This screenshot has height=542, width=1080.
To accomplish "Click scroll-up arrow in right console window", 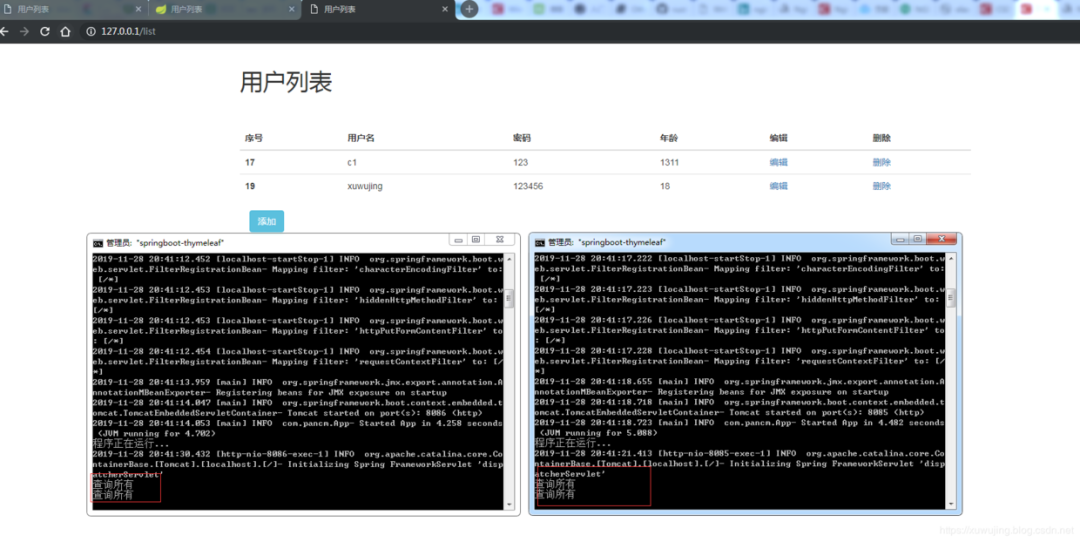I will (951, 259).
